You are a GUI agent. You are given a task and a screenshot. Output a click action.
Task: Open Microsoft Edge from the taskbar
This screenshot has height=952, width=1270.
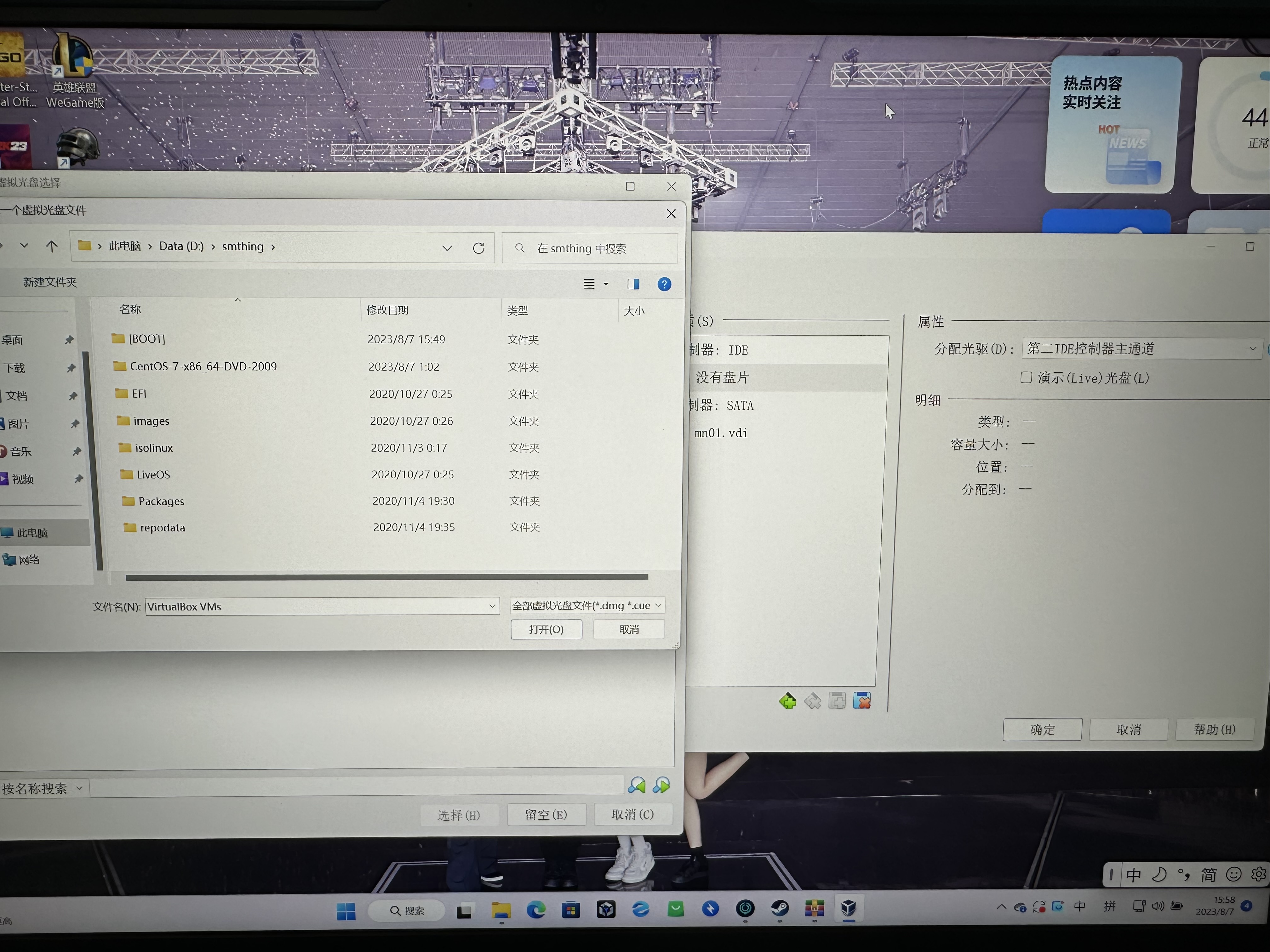(536, 909)
